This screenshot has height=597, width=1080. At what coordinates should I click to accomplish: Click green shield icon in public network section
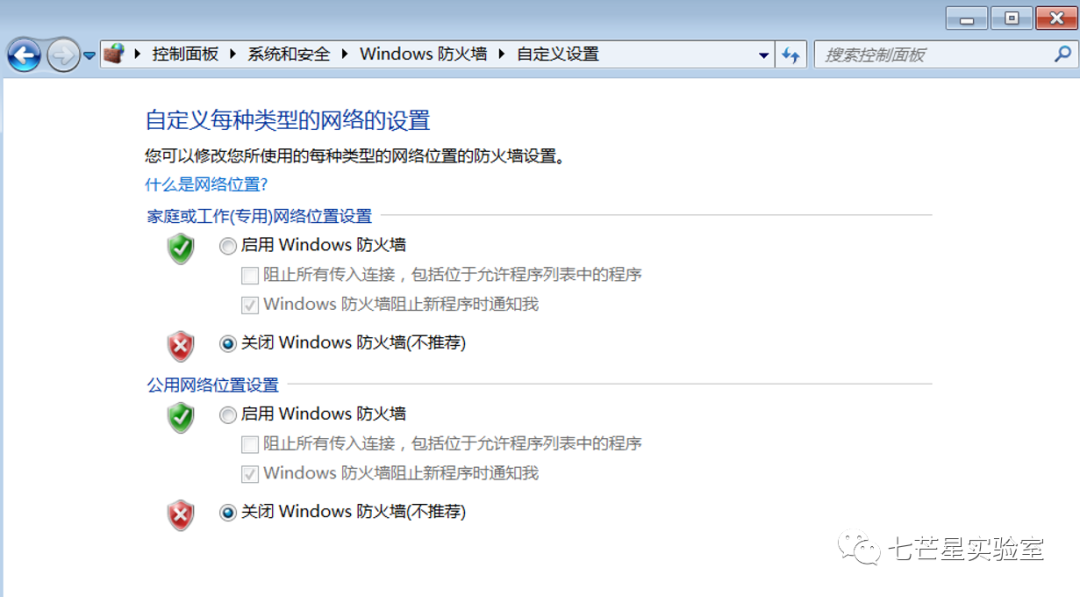pyautogui.click(x=180, y=417)
